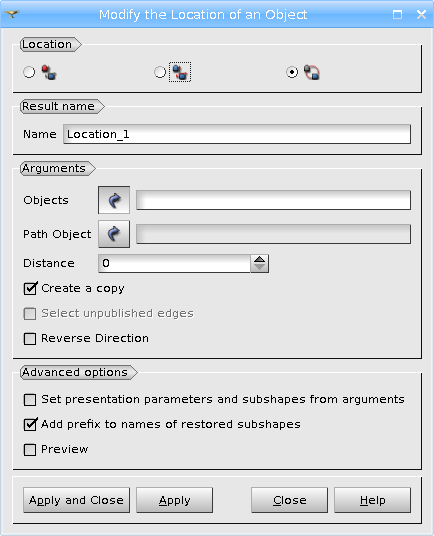Choose the first Location radio button
The height and width of the screenshot is (536, 434).
pos(29,72)
